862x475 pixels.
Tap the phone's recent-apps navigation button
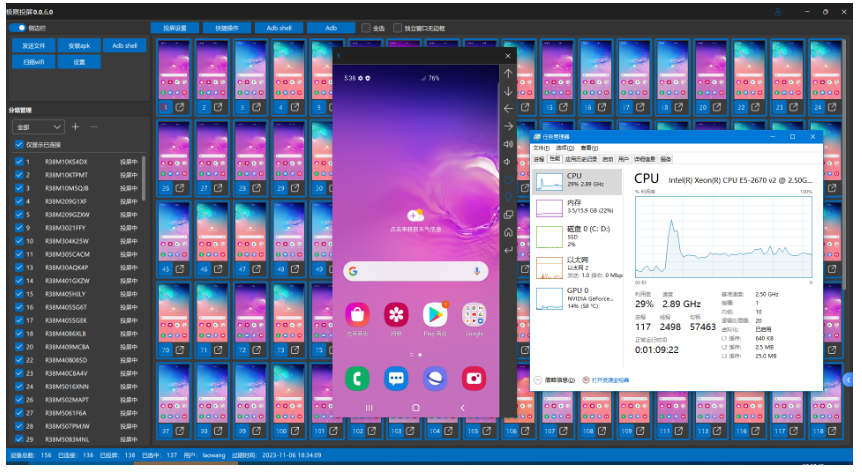(x=369, y=408)
